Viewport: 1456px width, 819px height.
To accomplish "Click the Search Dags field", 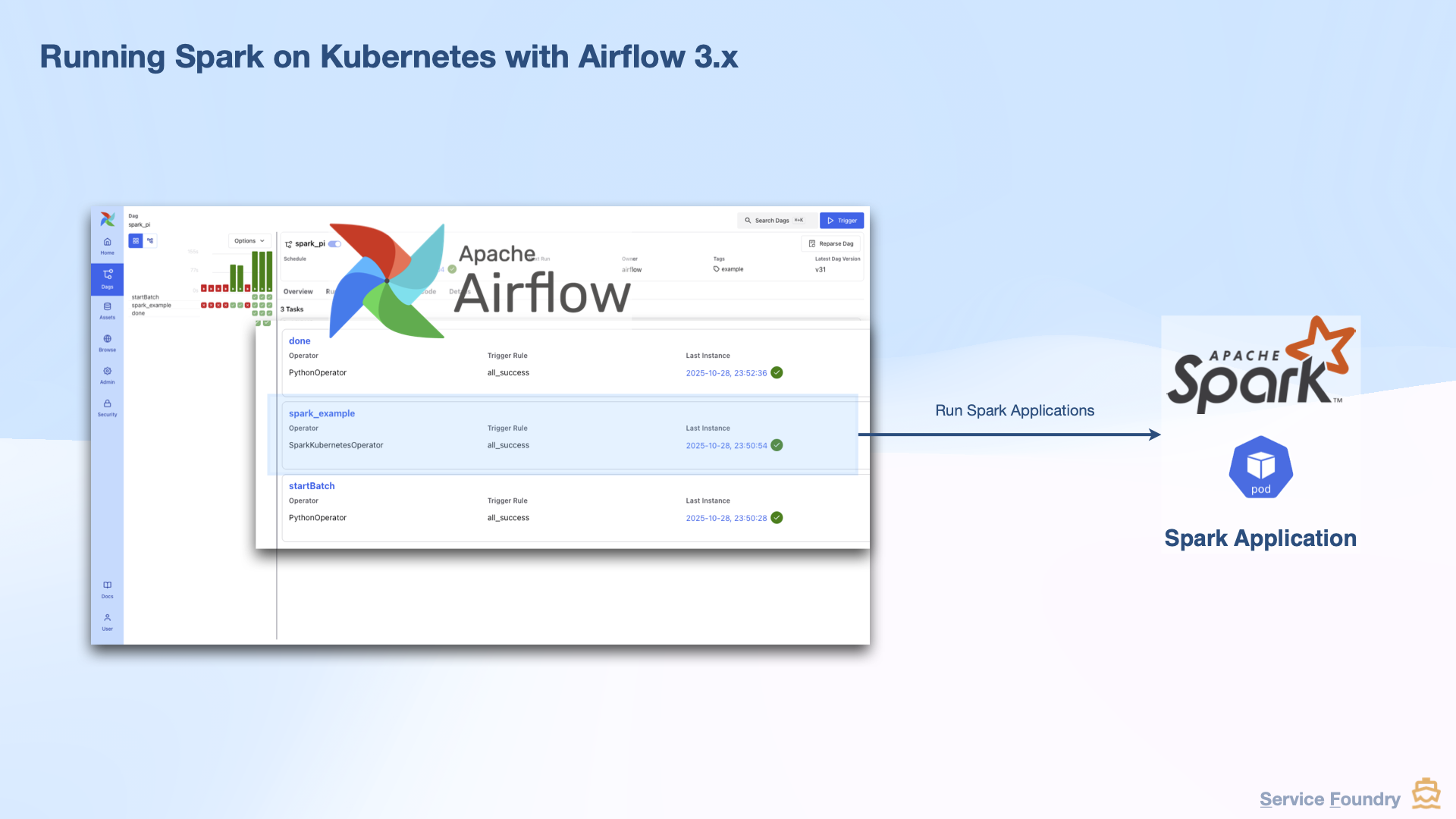I will (x=773, y=220).
